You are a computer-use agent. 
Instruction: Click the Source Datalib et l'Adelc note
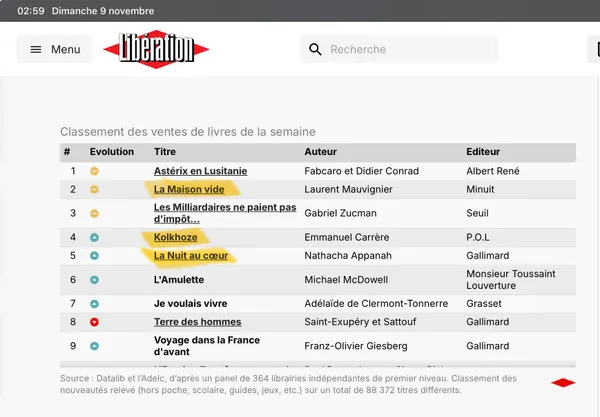[x=289, y=384]
